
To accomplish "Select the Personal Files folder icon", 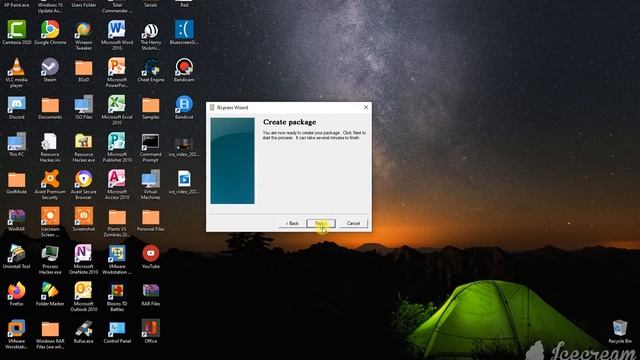I will tap(151, 217).
